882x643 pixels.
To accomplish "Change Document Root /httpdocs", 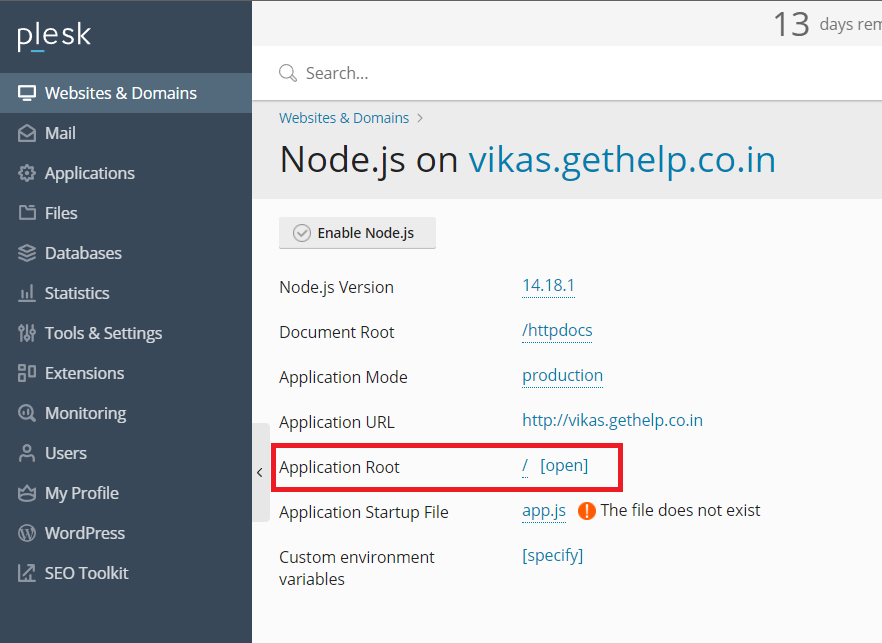I will click(x=557, y=331).
